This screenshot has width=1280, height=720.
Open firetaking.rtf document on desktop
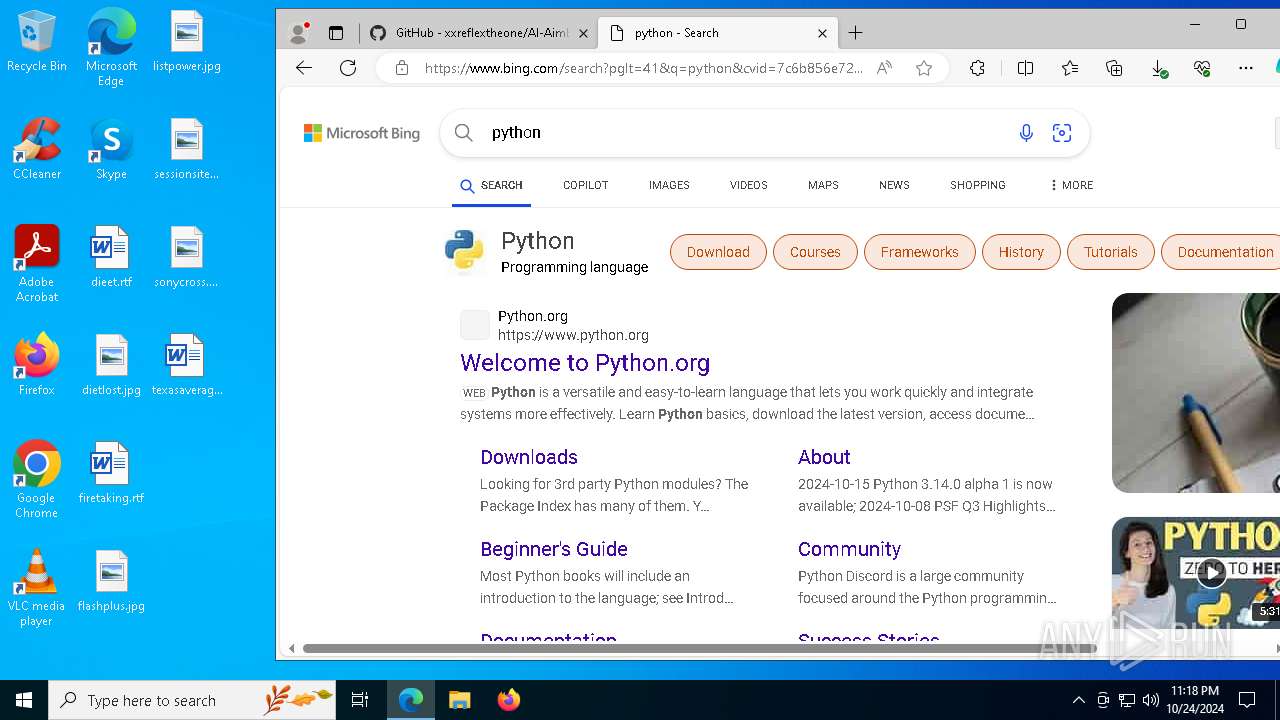pos(111,474)
